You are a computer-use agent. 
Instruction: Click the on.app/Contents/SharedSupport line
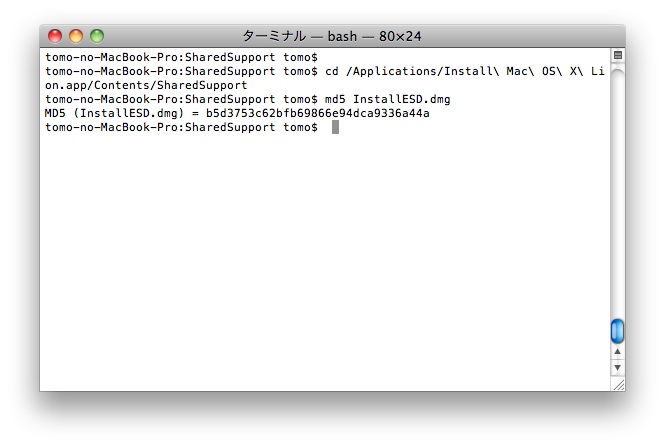tap(146, 85)
